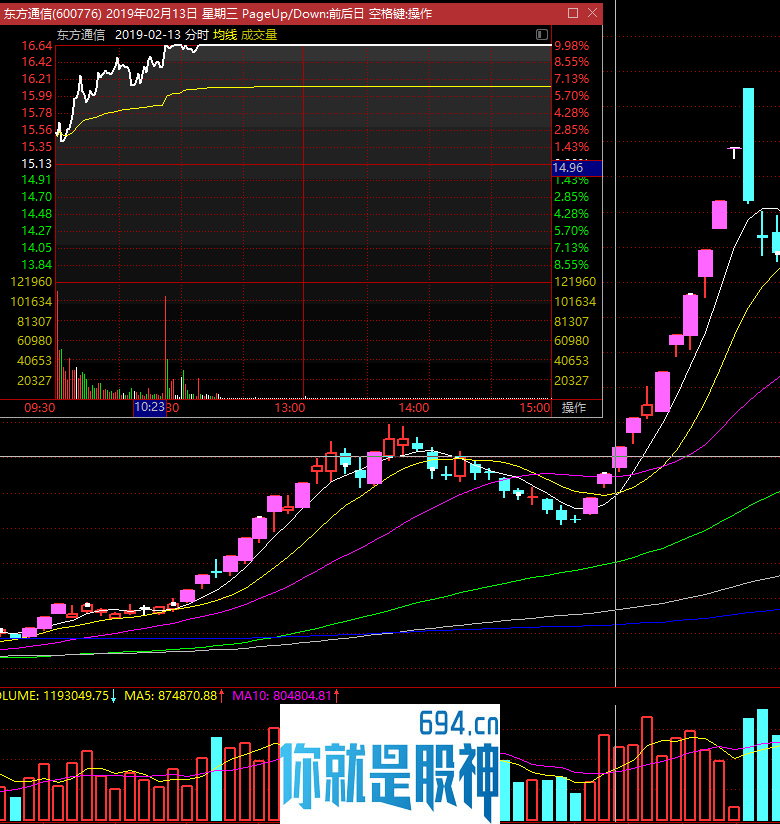780x824 pixels.
Task: Click the 13:00 time axis label
Action: pyautogui.click(x=290, y=408)
